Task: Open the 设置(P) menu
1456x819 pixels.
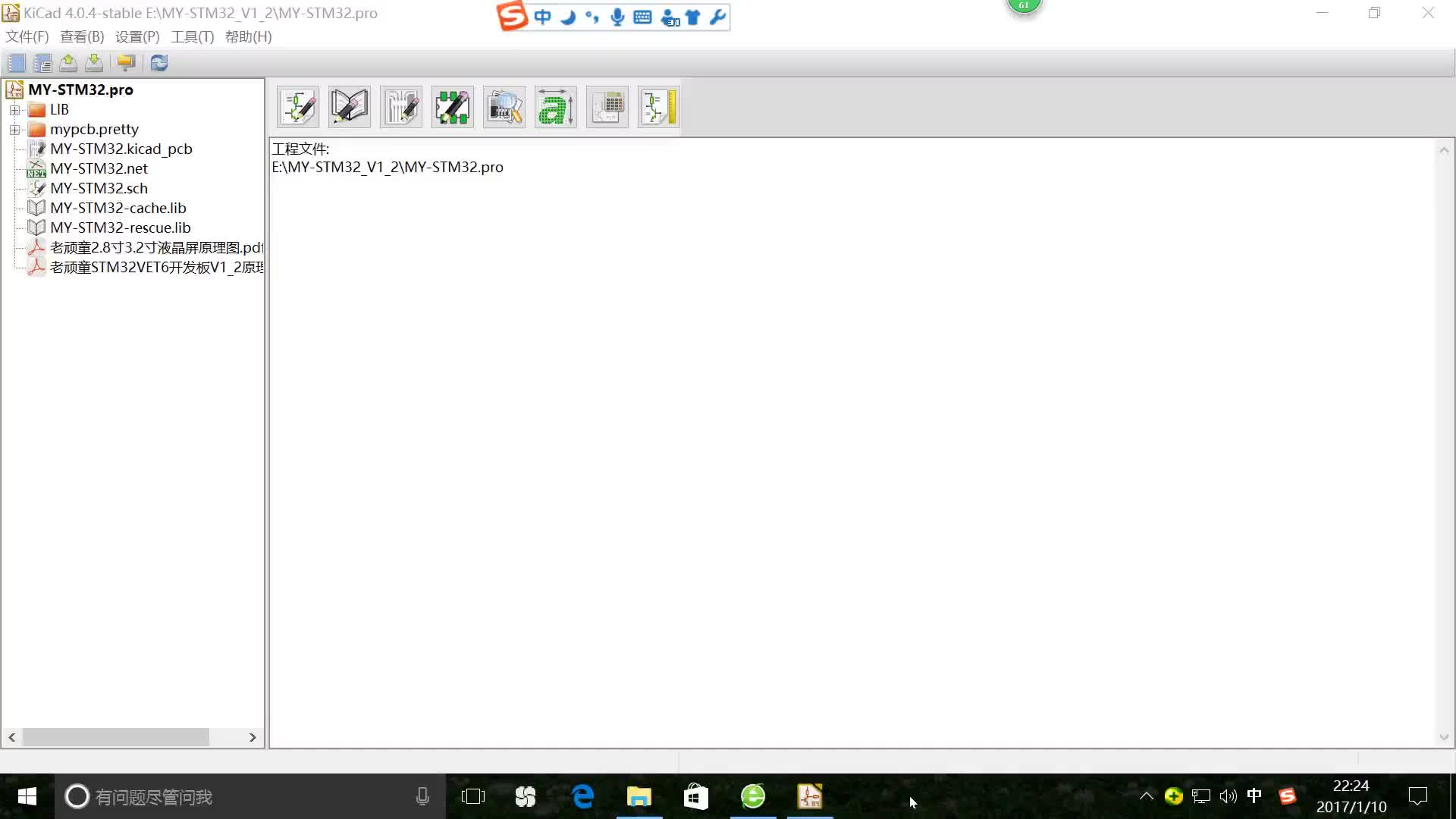Action: 137,36
